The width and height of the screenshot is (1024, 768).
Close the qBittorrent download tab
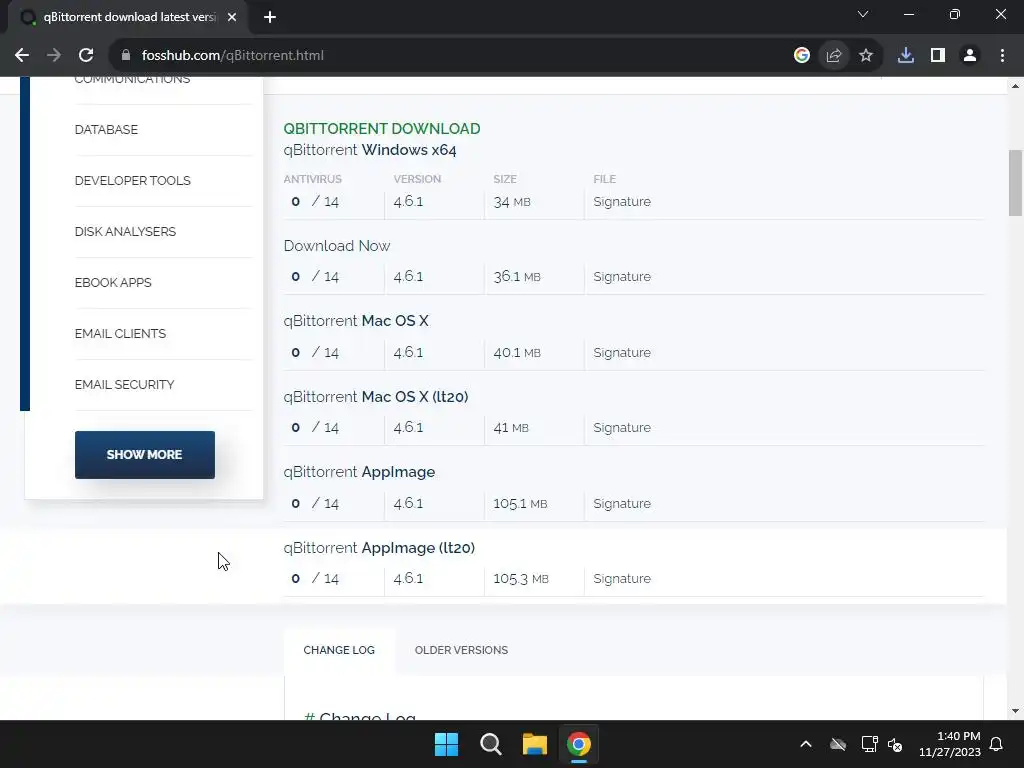click(232, 18)
